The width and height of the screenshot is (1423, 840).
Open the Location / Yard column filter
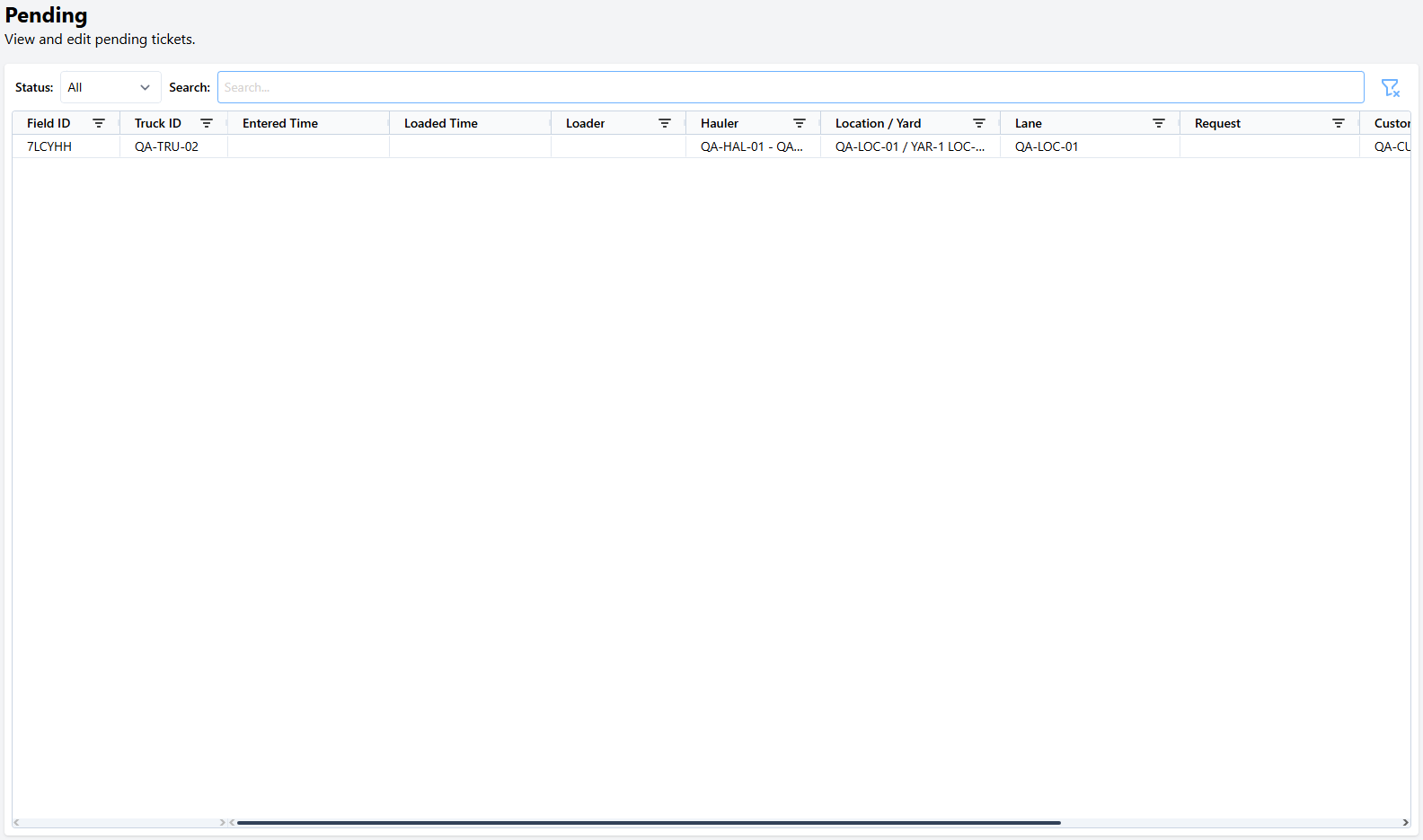click(x=979, y=123)
